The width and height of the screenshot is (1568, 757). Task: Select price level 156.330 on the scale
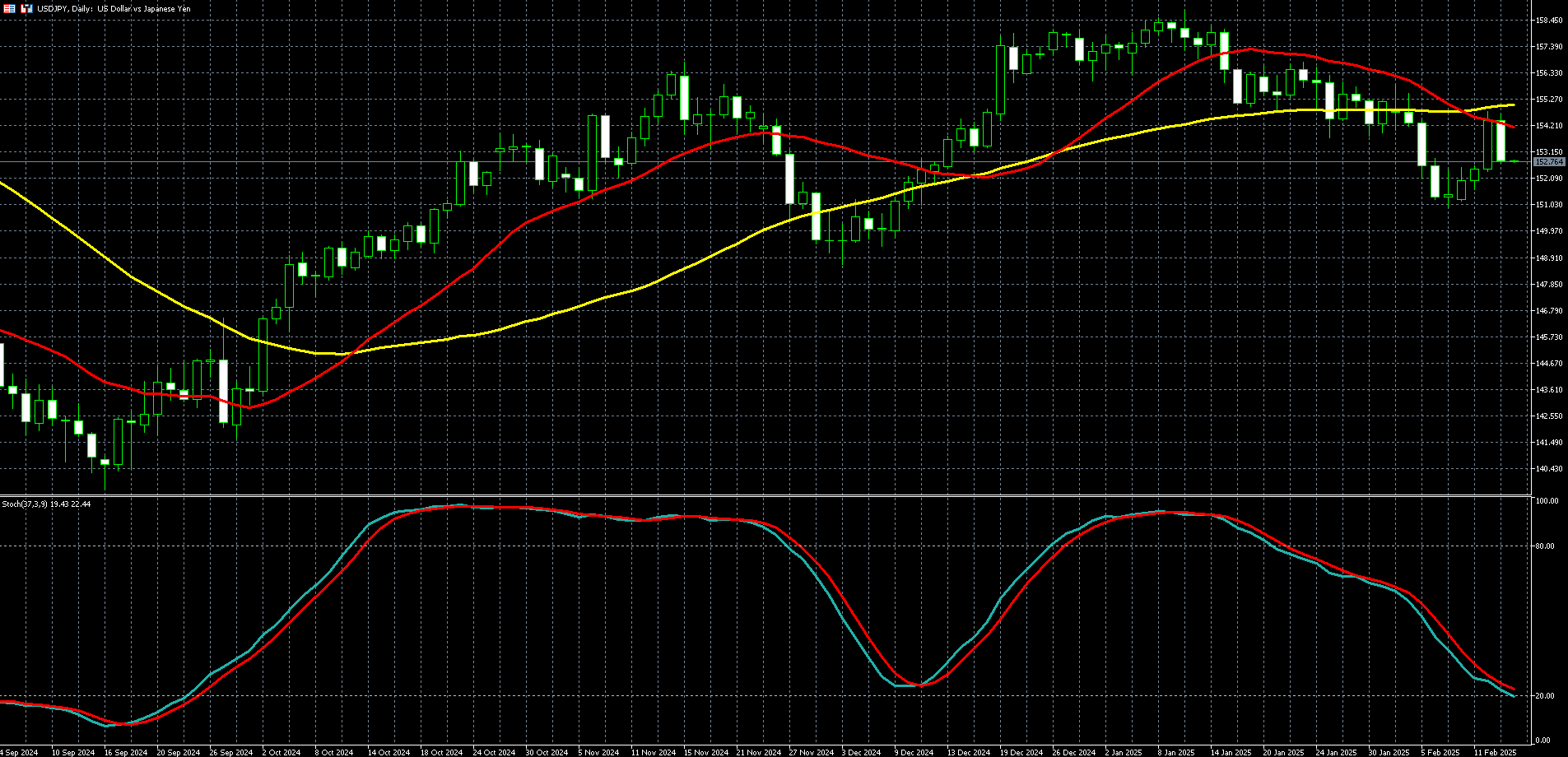(1549, 73)
